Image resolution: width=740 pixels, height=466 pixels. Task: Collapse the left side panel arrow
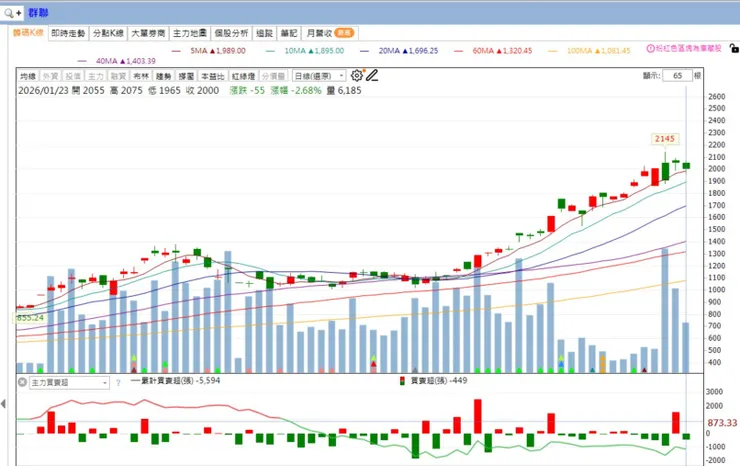click(3, 404)
